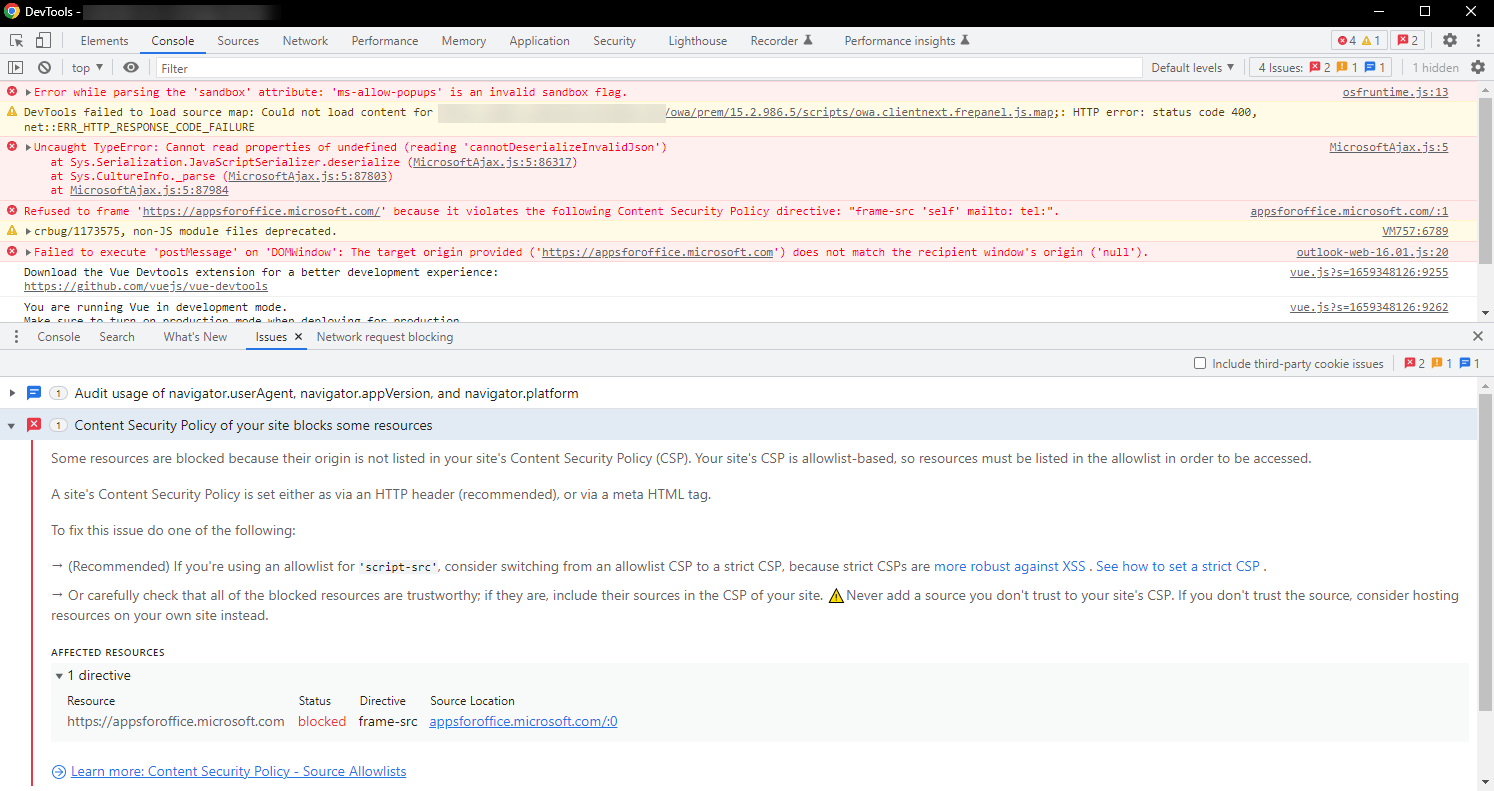Screen dimensions: 1494x791
Task: Close the Issues drawer tab
Action: [298, 337]
